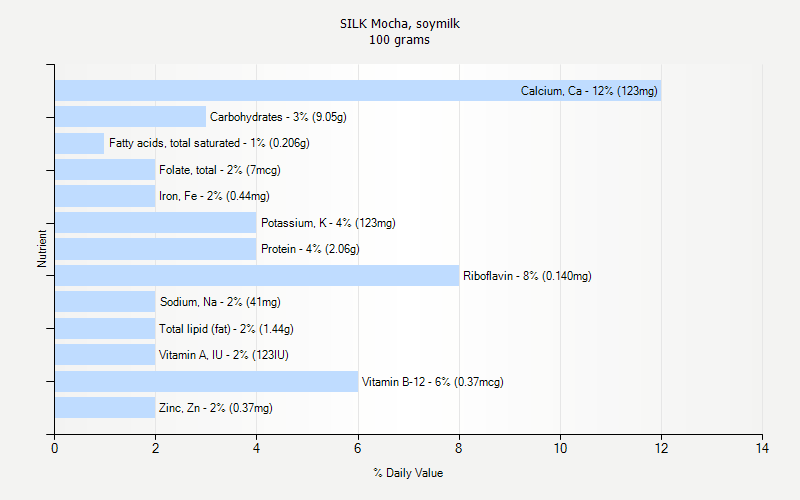Image resolution: width=800 pixels, height=500 pixels.
Task: Click the Zinc, Zn - 2% label
Action: pyautogui.click(x=216, y=408)
